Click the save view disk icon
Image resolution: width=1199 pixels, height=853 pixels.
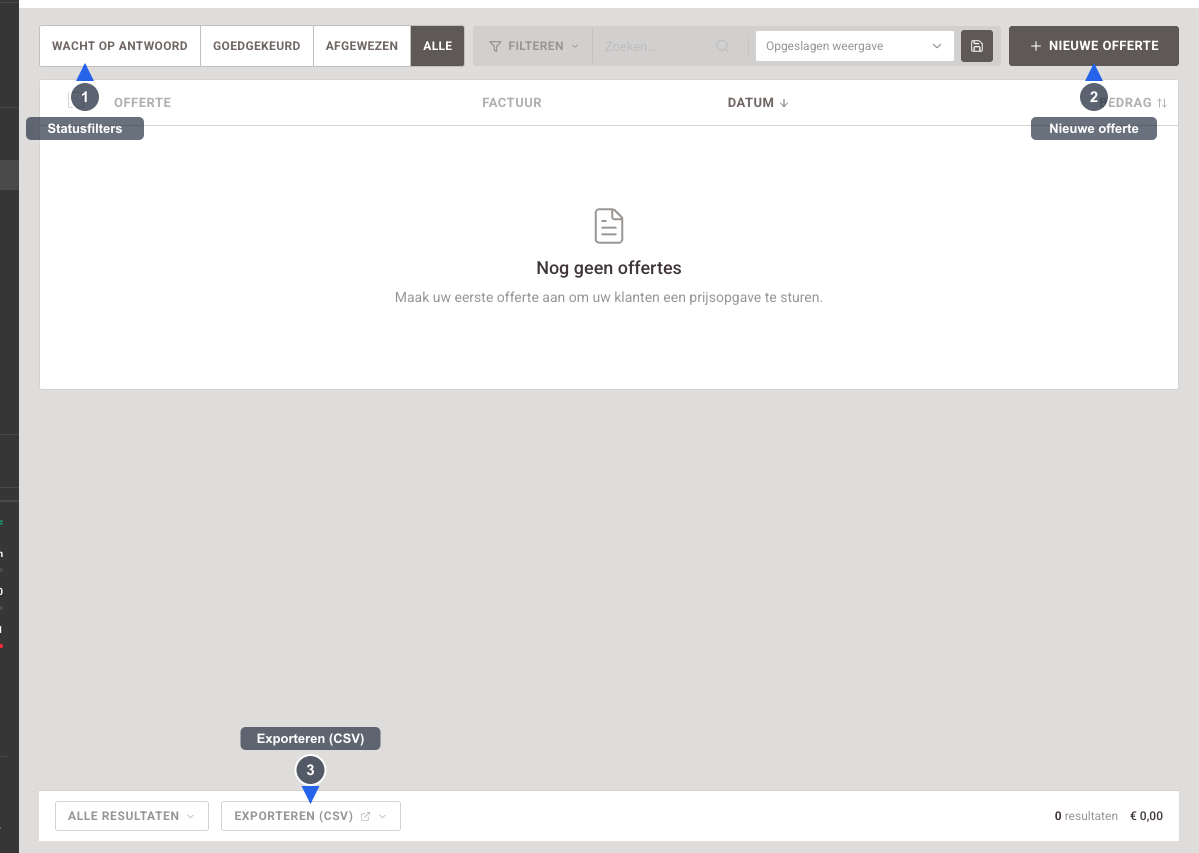click(976, 46)
